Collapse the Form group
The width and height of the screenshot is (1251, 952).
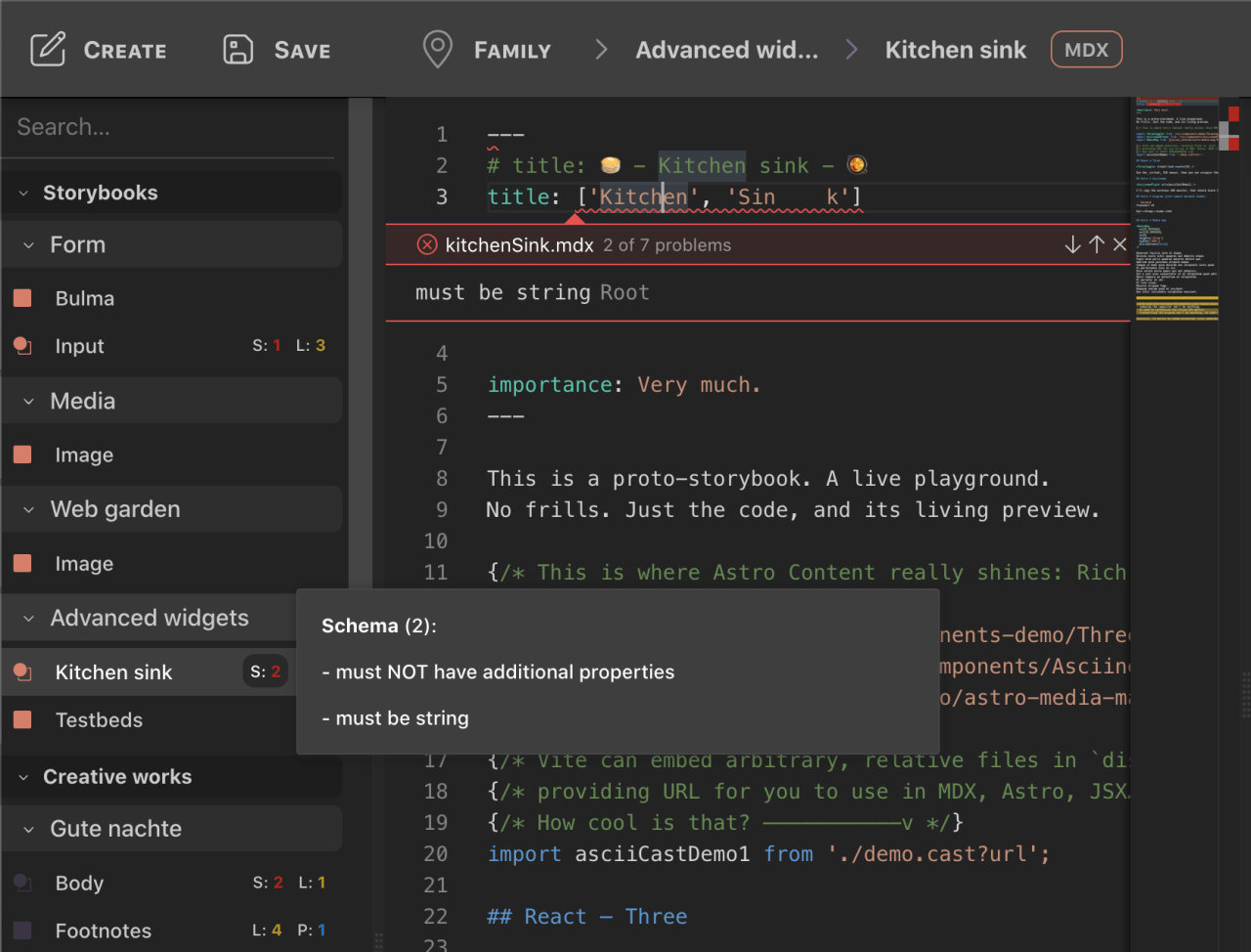(x=28, y=245)
